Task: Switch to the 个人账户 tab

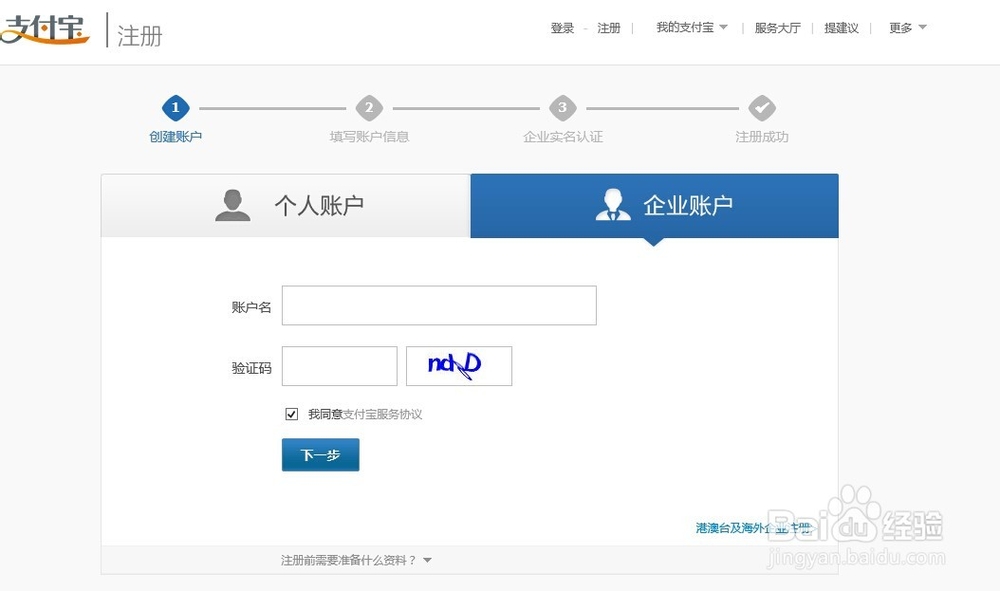Action: [286, 205]
